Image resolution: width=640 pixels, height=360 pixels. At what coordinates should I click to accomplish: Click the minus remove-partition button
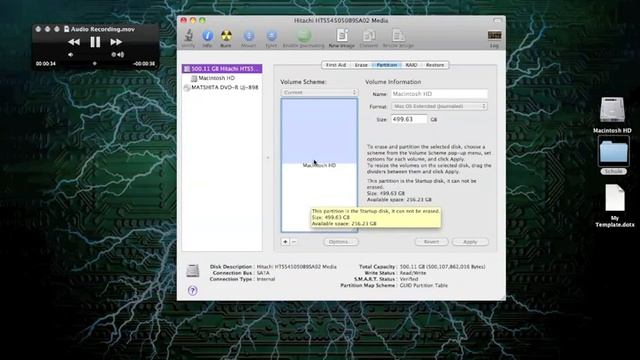point(294,242)
